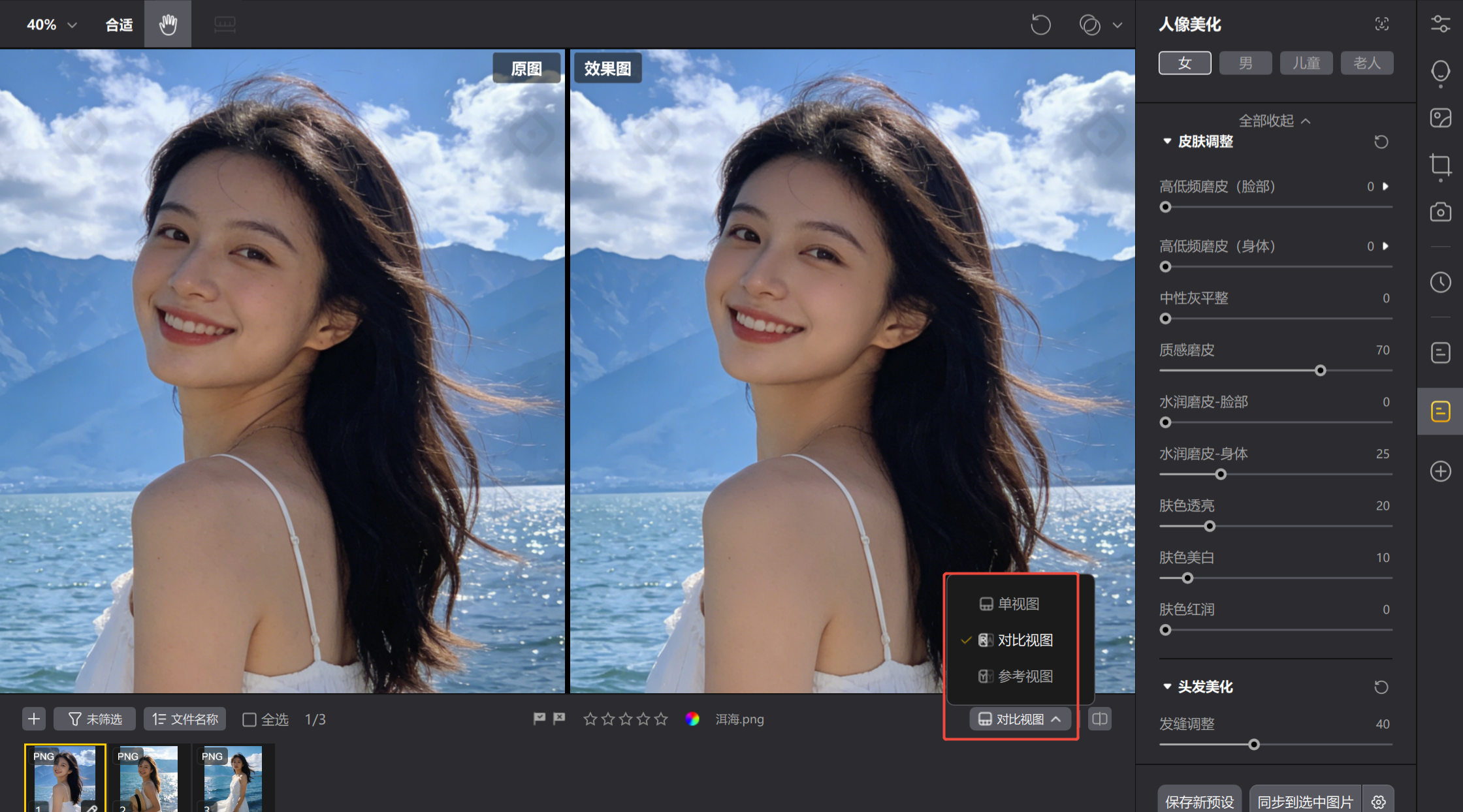Choose 参考视图 from view menu
Screen dimensions: 1463x812
[x=1024, y=676]
